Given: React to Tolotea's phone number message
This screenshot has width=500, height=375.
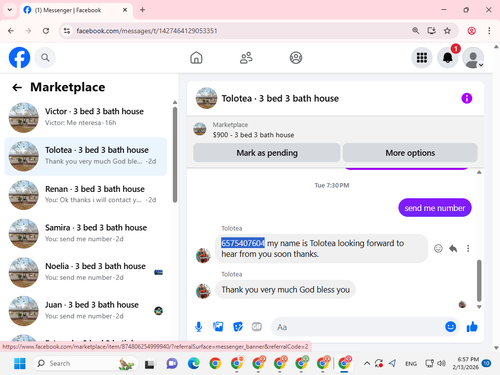Looking at the screenshot, I should (438, 248).
